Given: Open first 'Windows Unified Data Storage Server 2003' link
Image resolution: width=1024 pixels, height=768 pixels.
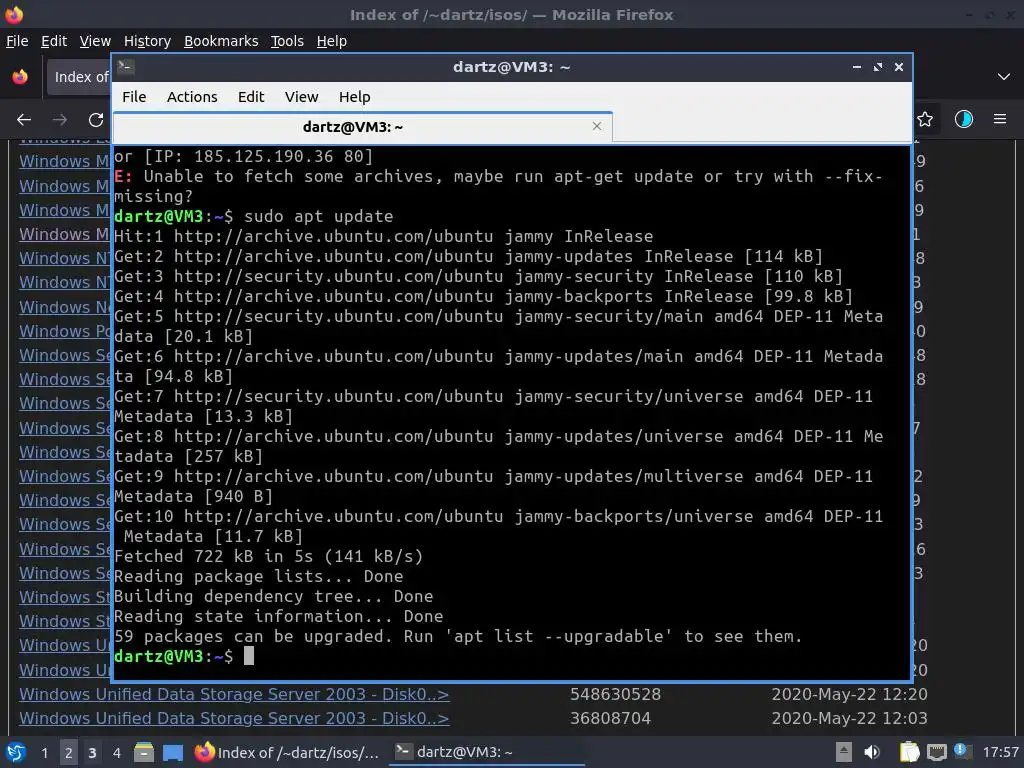Looking at the screenshot, I should pos(234,694).
